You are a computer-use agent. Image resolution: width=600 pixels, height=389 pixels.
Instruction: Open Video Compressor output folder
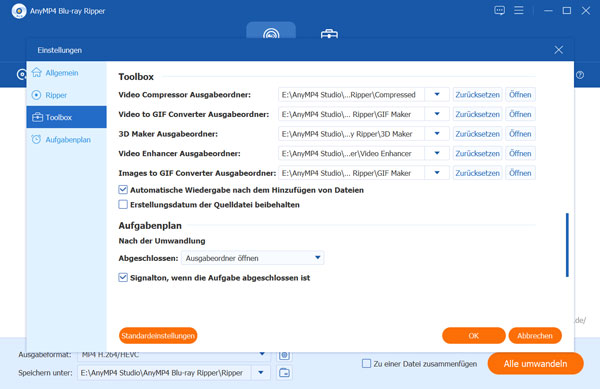pos(520,94)
